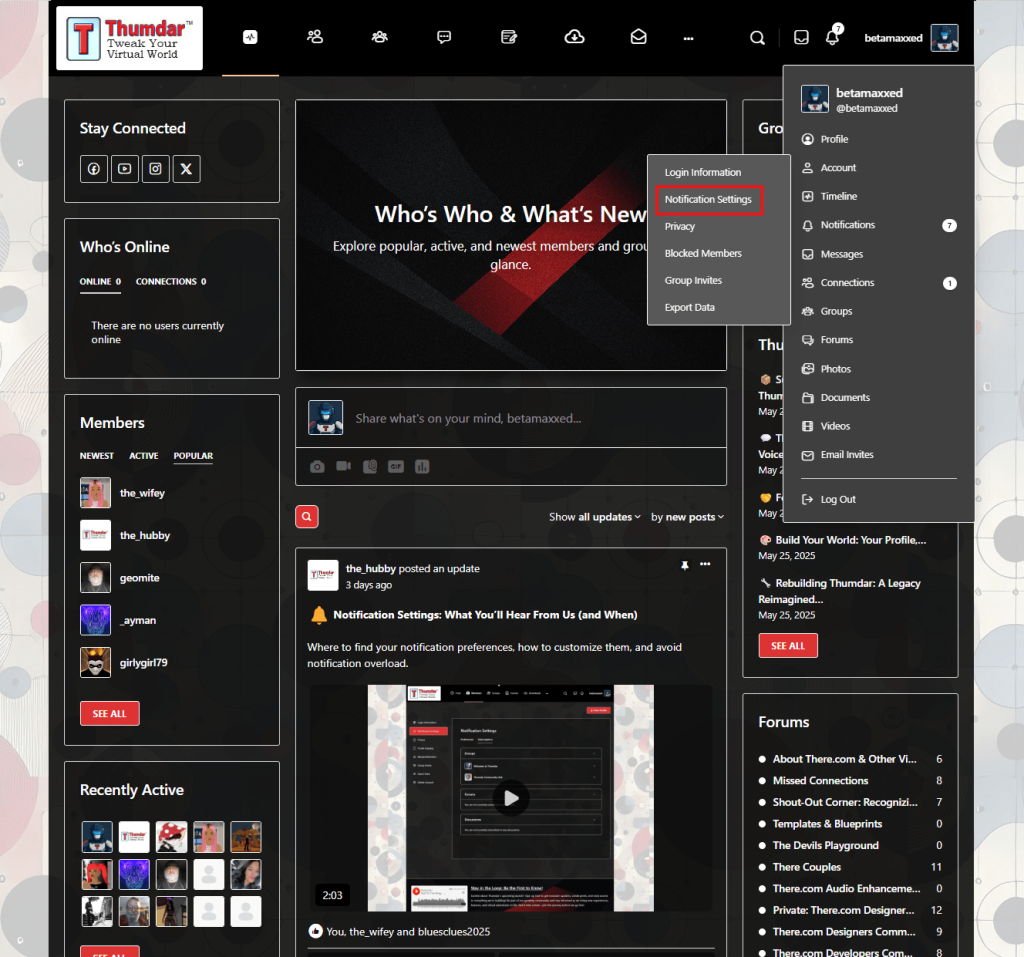
Task: Click the Thumdar logo
Action: (129, 38)
